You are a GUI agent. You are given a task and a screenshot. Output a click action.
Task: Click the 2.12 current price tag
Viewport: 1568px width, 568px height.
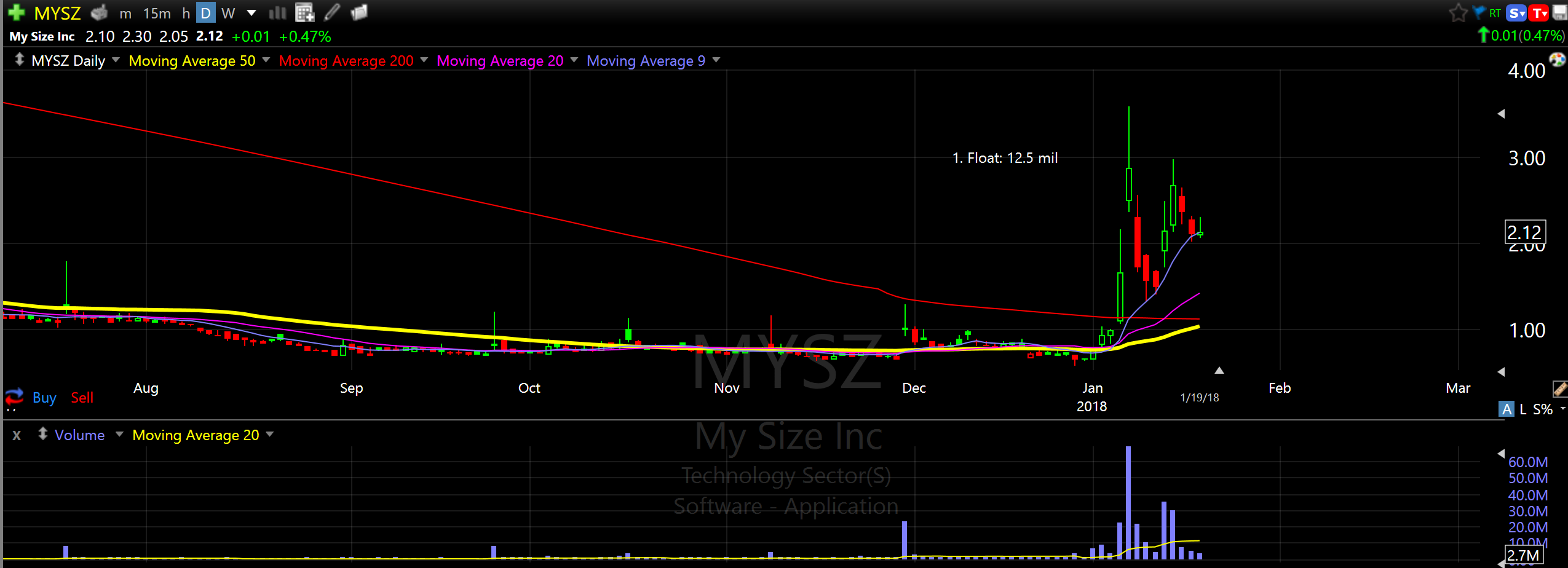(x=1525, y=232)
